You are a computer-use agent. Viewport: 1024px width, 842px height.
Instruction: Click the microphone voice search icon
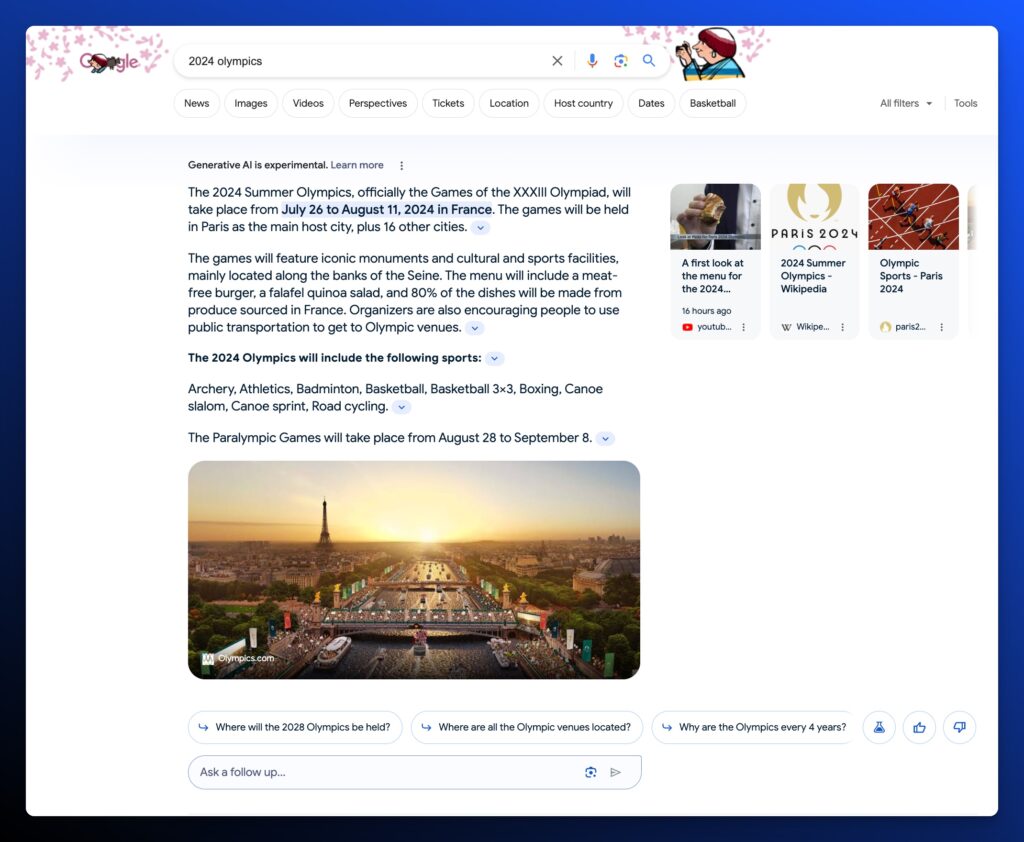pos(592,61)
